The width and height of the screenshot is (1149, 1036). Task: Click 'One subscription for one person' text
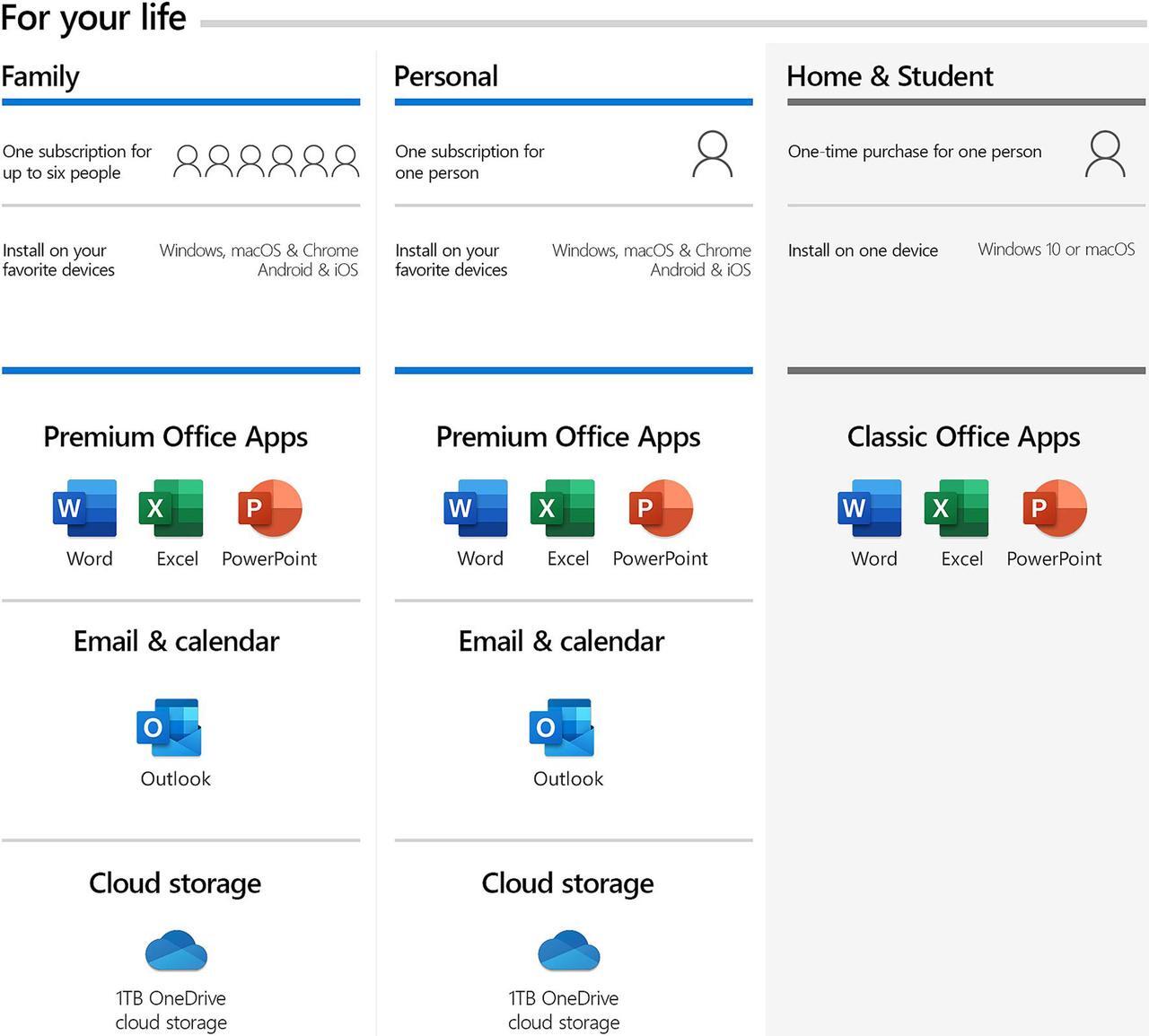(469, 162)
